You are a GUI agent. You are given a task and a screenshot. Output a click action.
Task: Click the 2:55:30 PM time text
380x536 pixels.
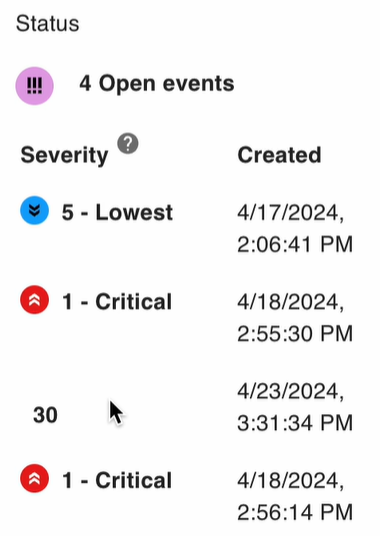tap(295, 334)
